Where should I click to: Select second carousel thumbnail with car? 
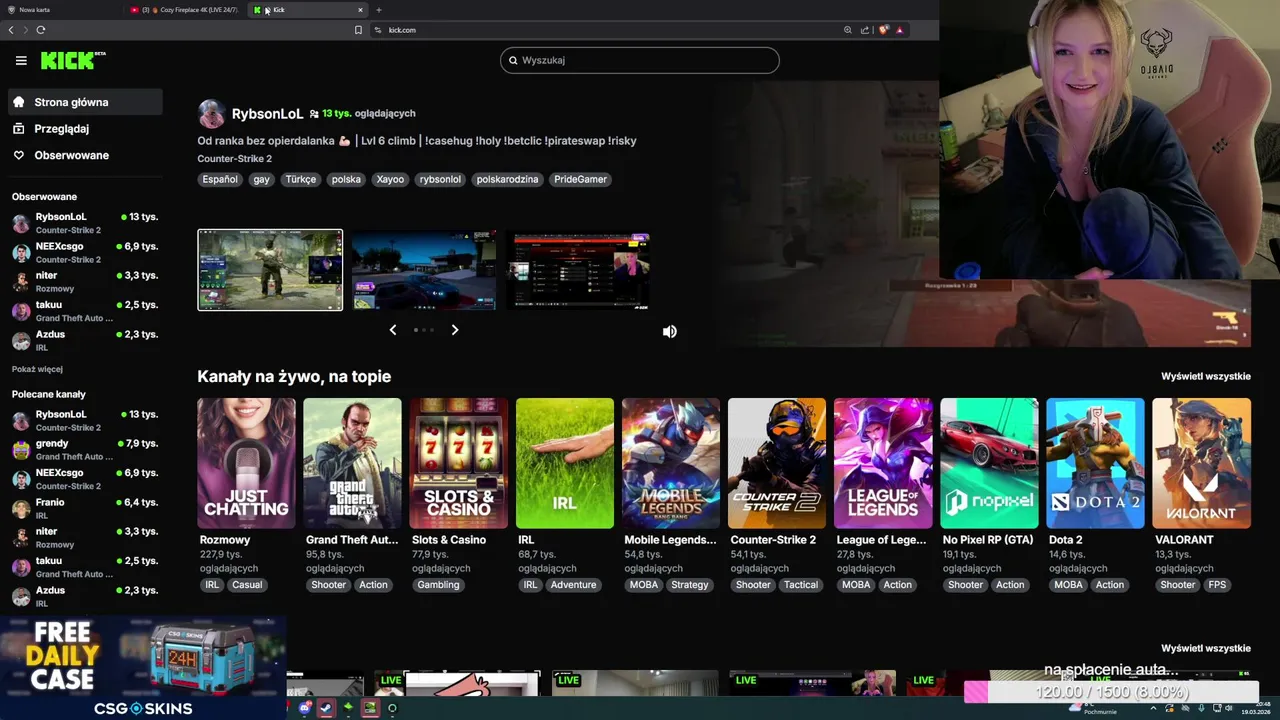424,270
